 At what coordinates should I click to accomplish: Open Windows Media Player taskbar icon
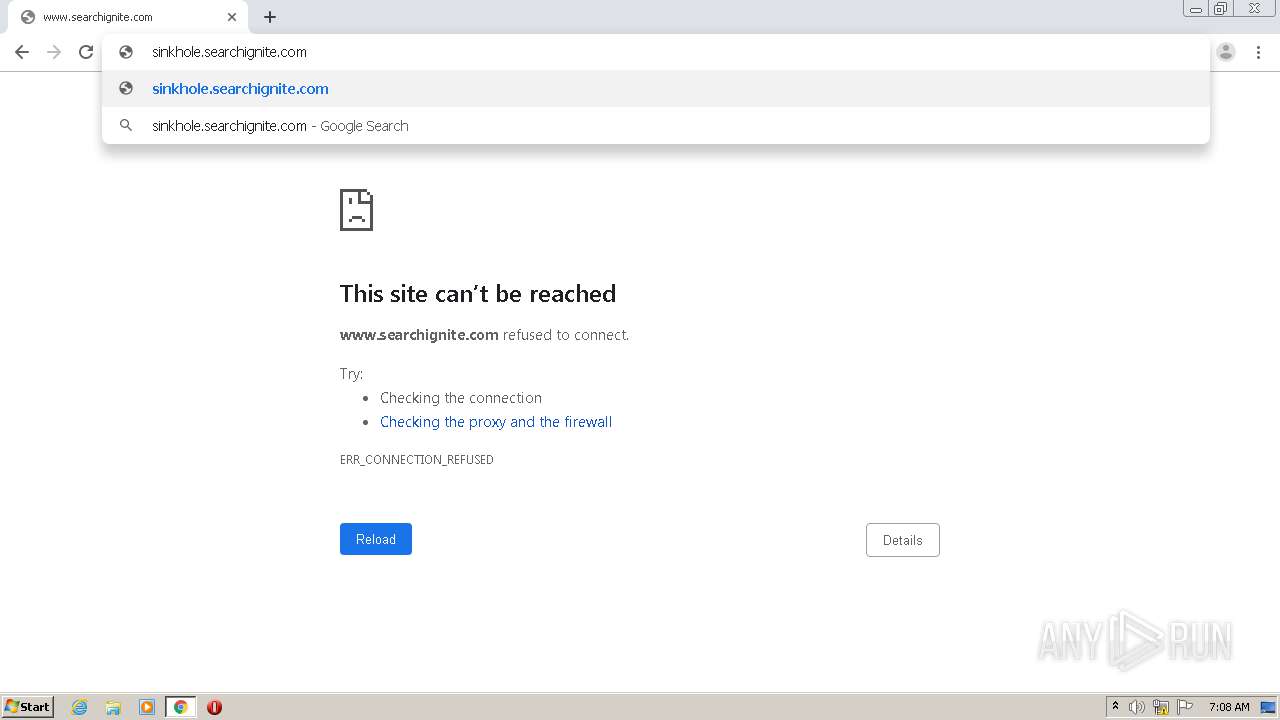(147, 707)
